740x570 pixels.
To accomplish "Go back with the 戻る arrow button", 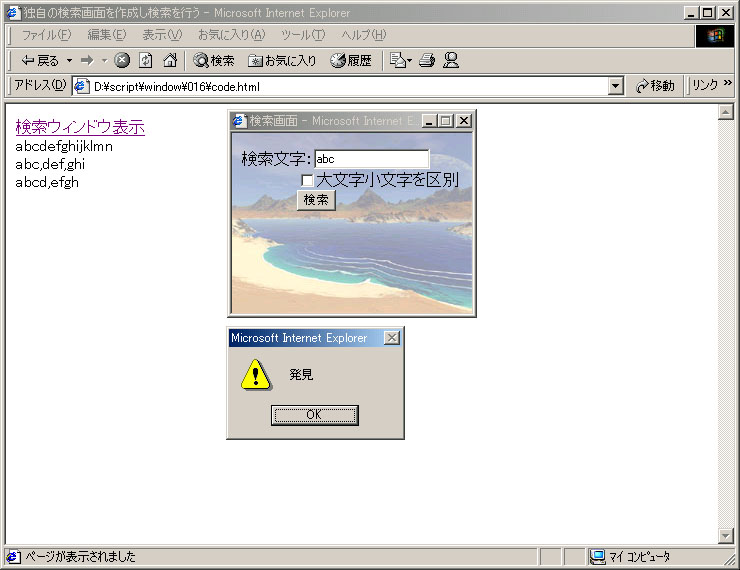I will click(x=40, y=60).
